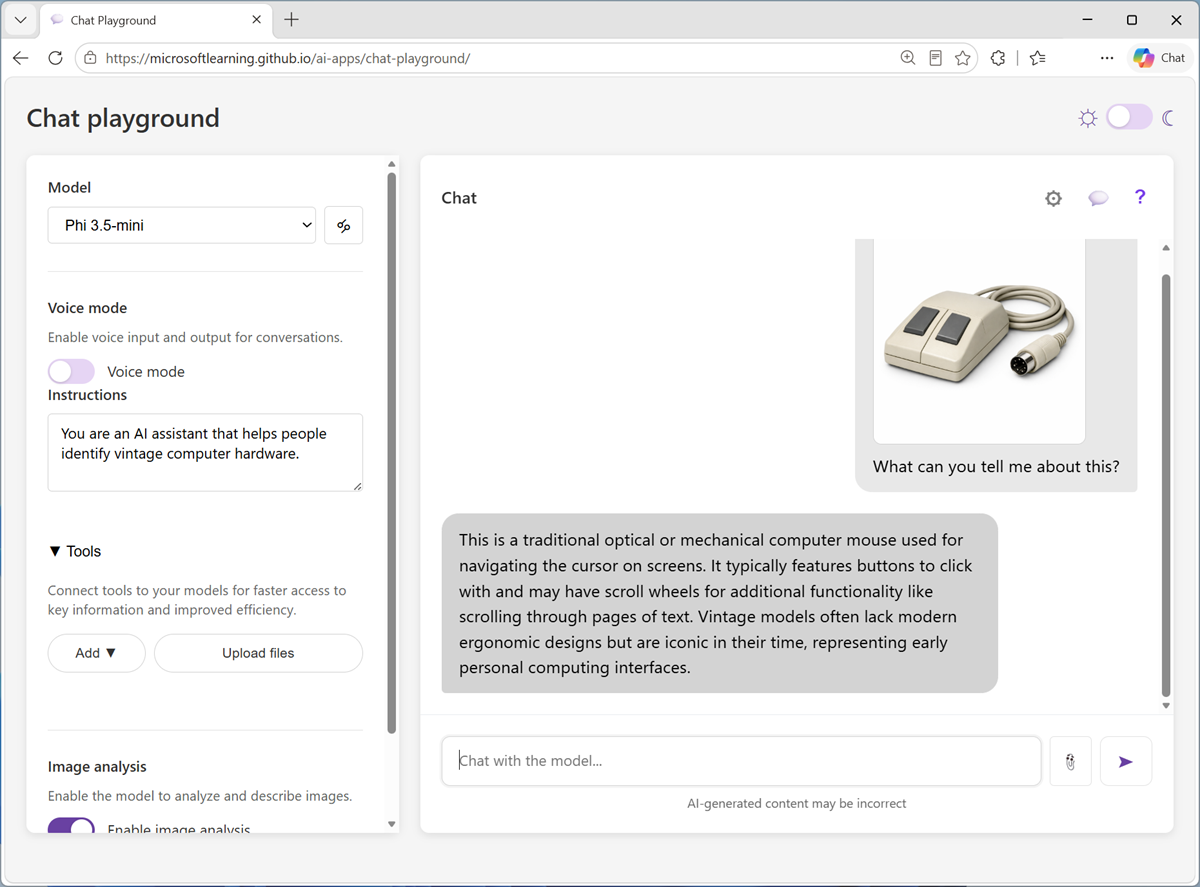Screen dimensions: 1200x887
Task: Click the "Voice mode" section heading
Action: (x=88, y=308)
